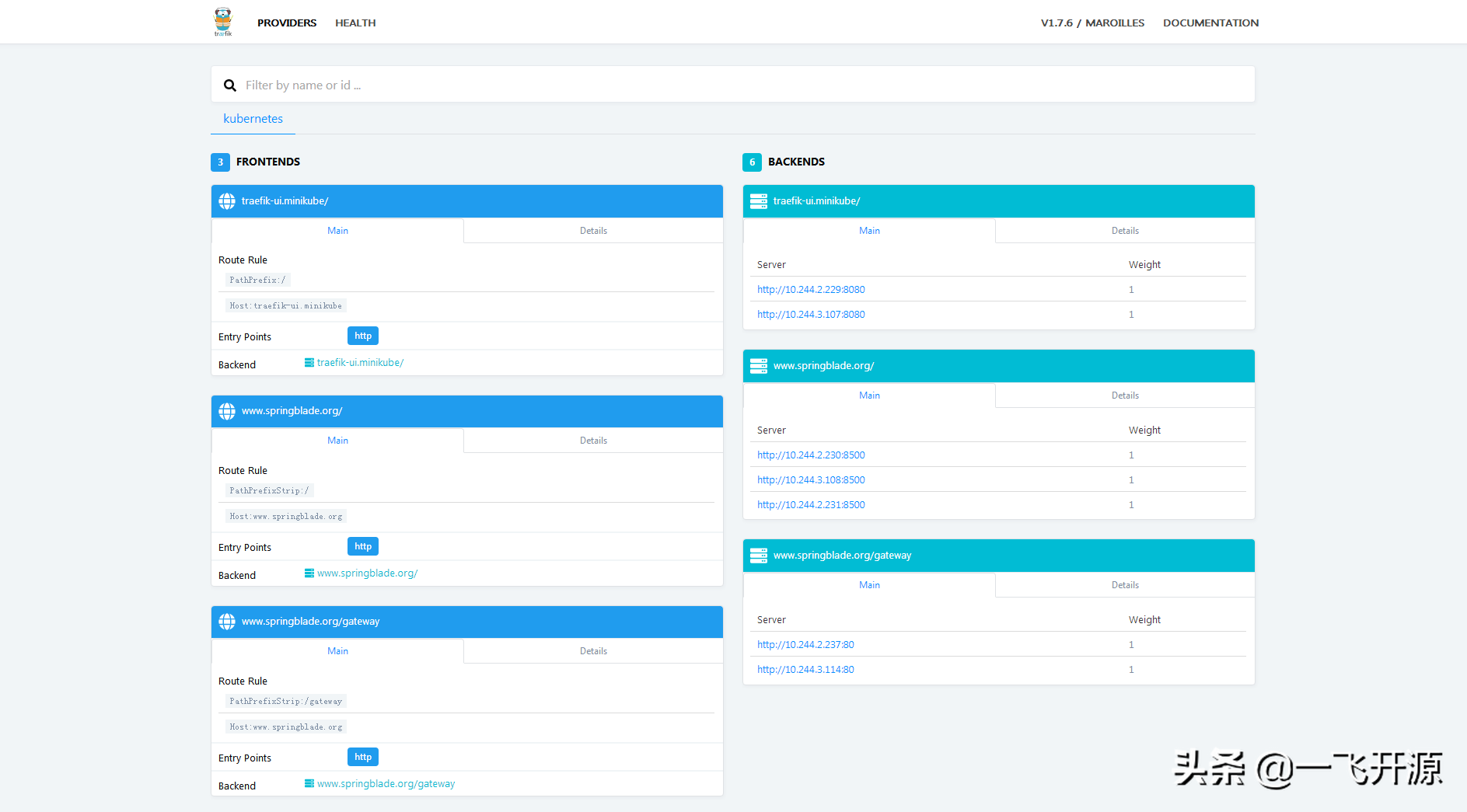This screenshot has width=1467, height=812.
Task: Open Main tab of www.springblade.org/gateway frontend
Action: click(337, 651)
